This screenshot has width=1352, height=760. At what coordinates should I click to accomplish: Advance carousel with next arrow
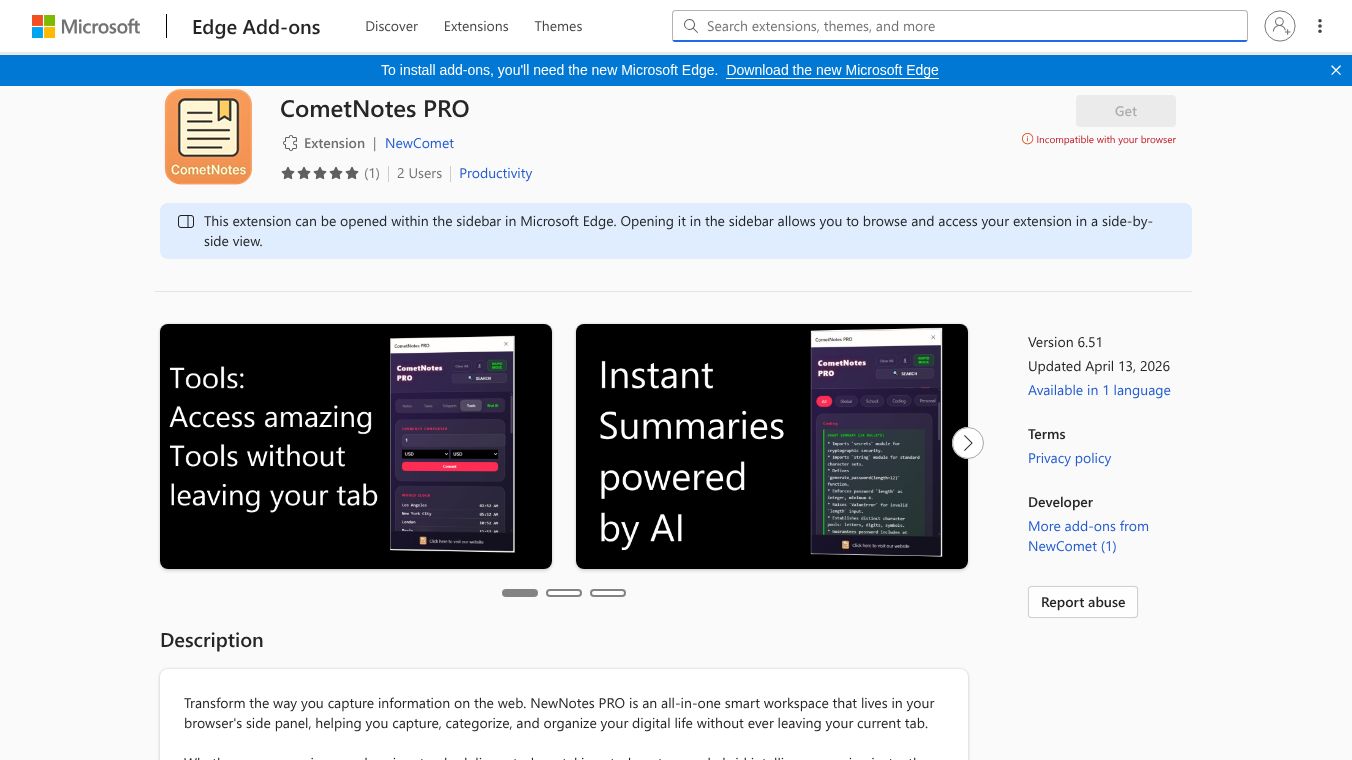click(968, 443)
